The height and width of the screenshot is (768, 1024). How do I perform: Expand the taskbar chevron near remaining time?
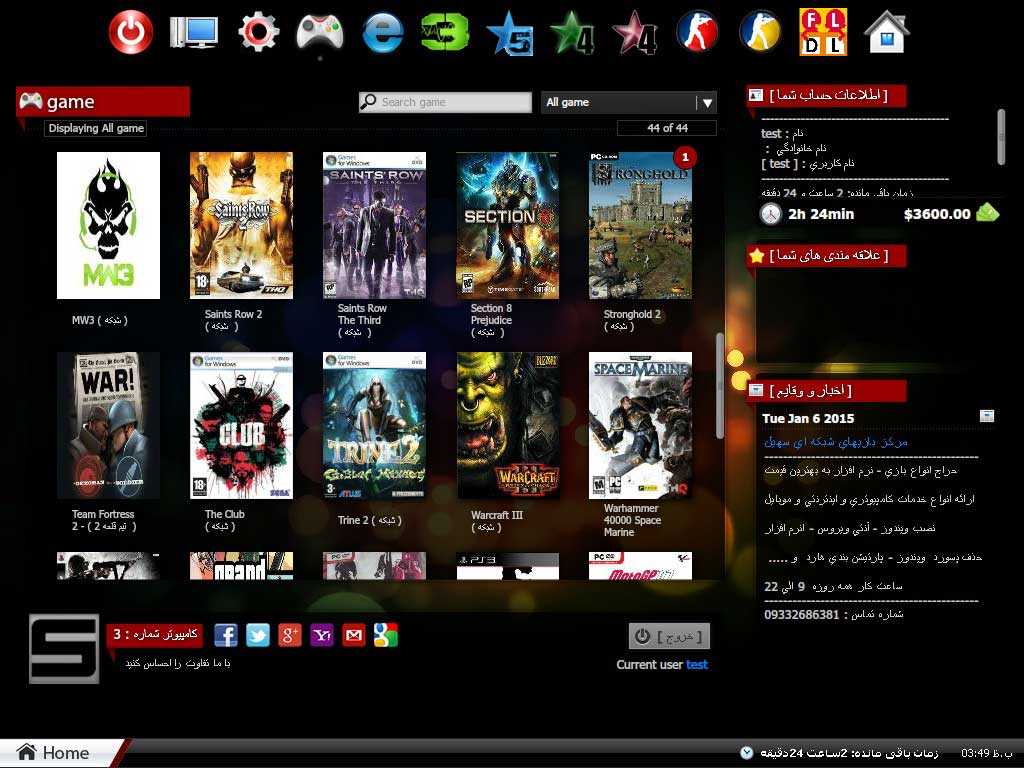[746, 752]
